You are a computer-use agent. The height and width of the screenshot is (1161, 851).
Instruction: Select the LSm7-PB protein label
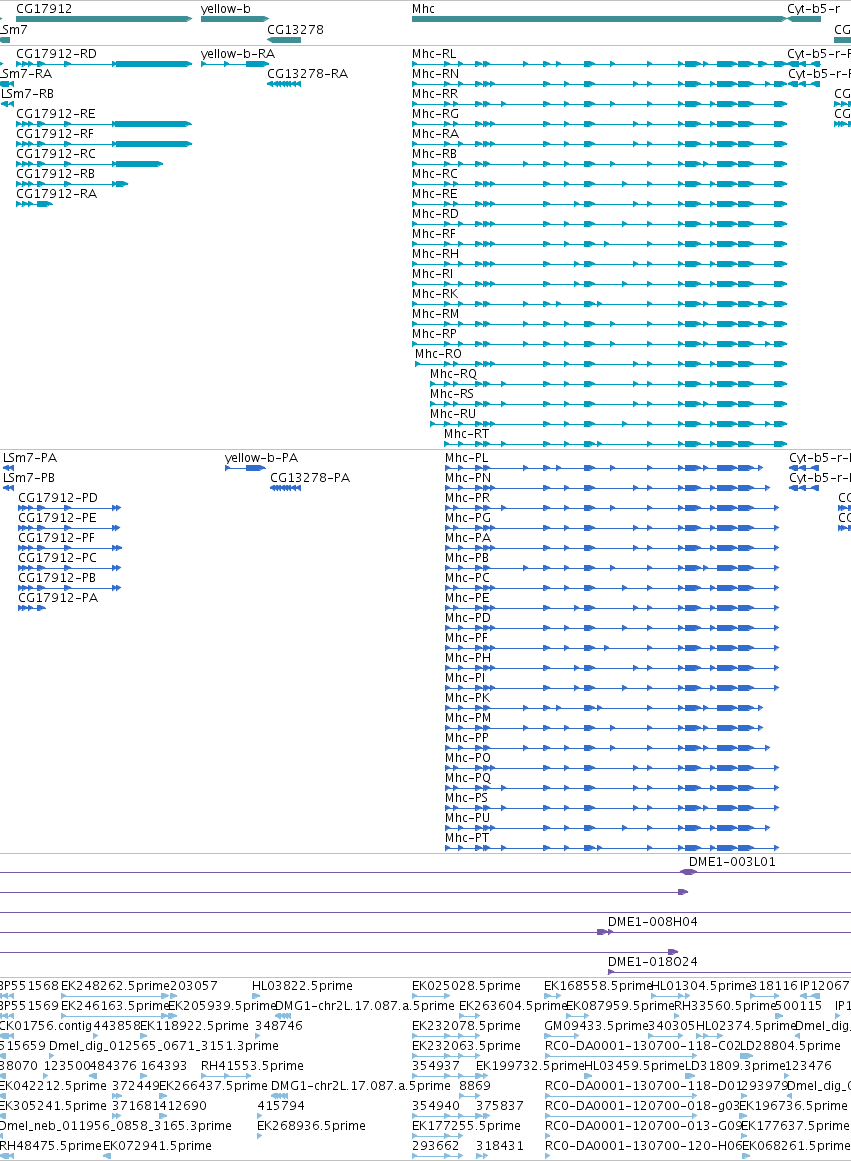[x=29, y=478]
